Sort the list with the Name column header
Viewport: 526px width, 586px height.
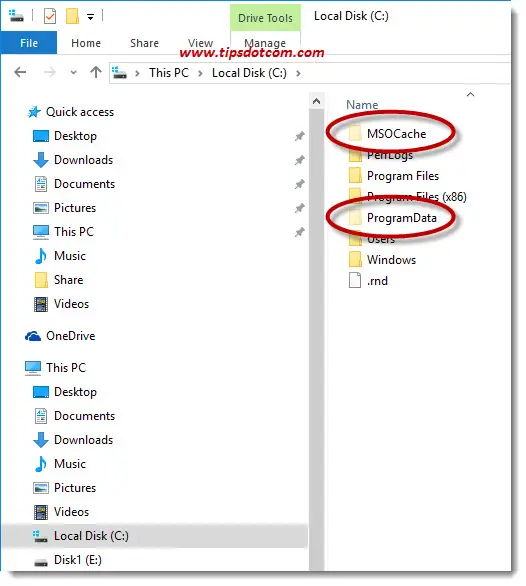coord(362,105)
